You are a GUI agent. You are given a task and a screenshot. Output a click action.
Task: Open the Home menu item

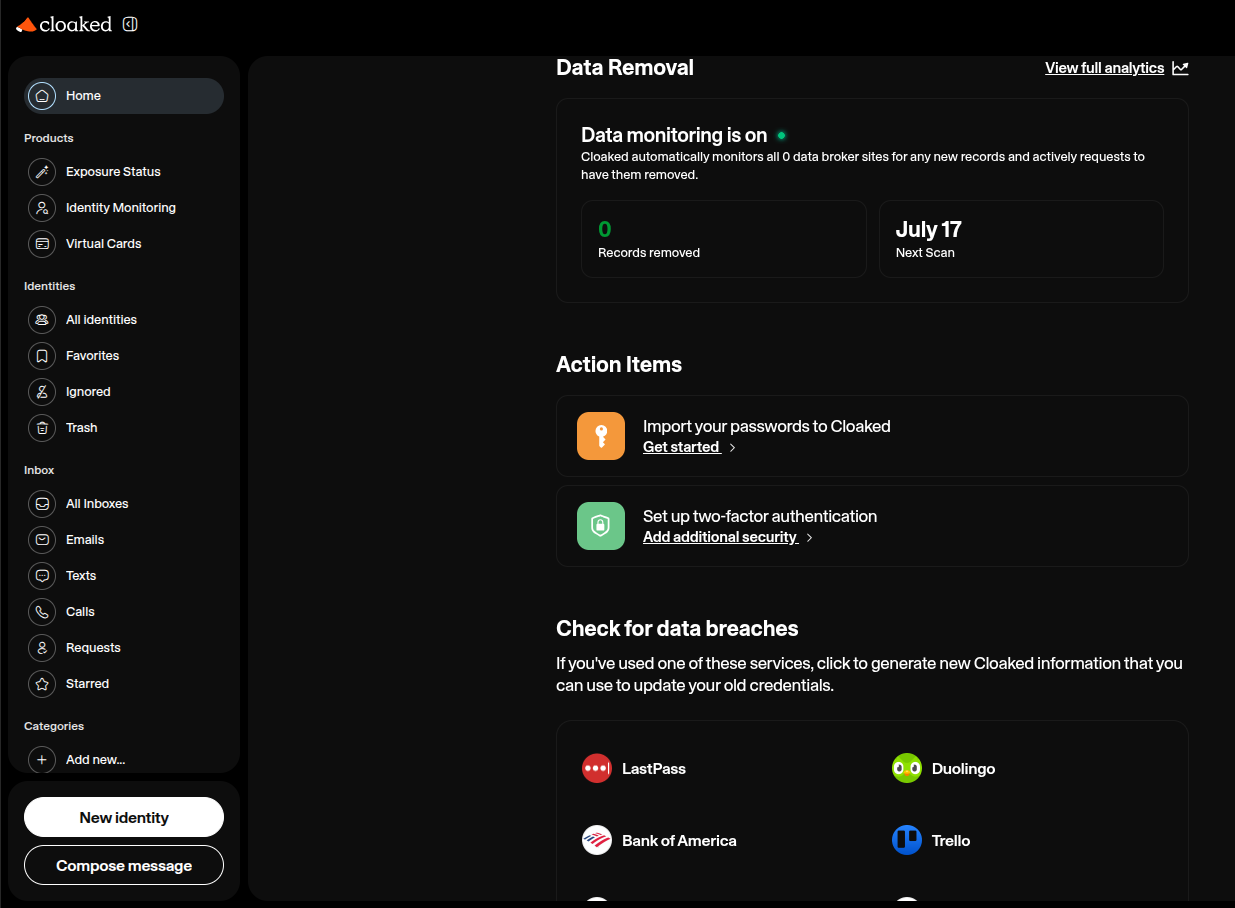pyautogui.click(x=124, y=96)
